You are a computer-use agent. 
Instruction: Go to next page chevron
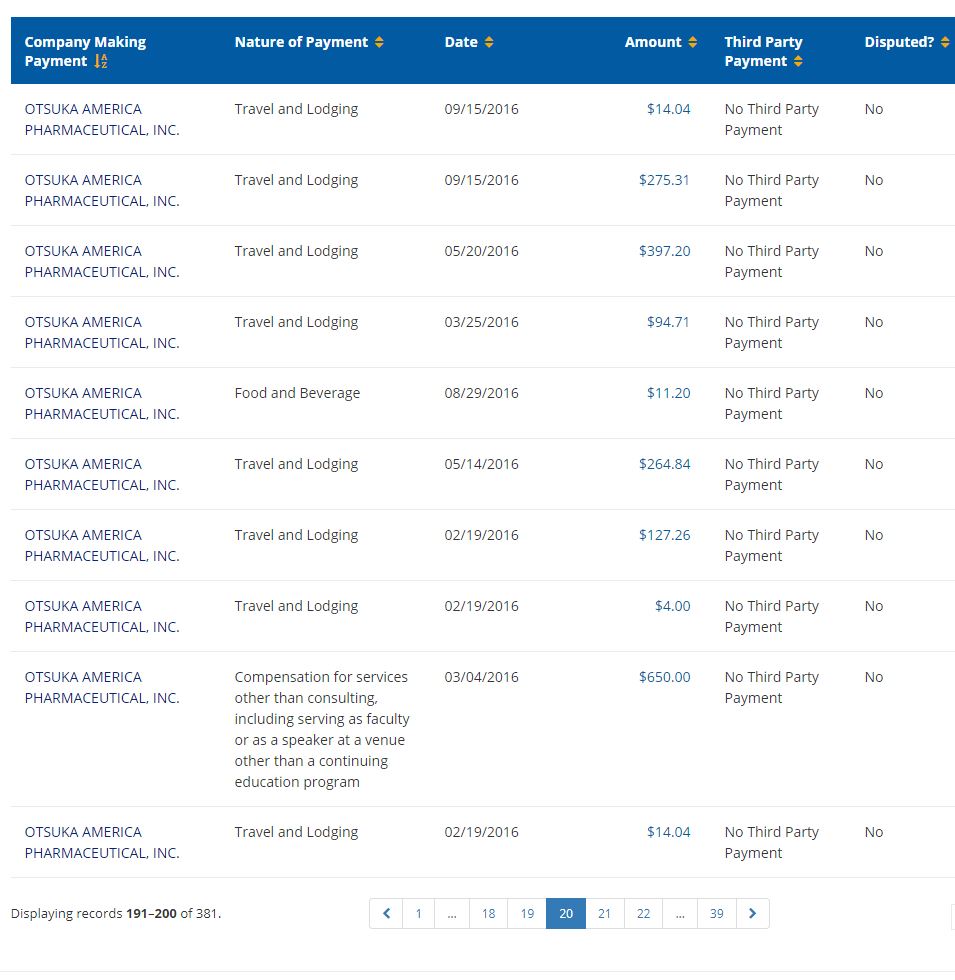tap(752, 913)
